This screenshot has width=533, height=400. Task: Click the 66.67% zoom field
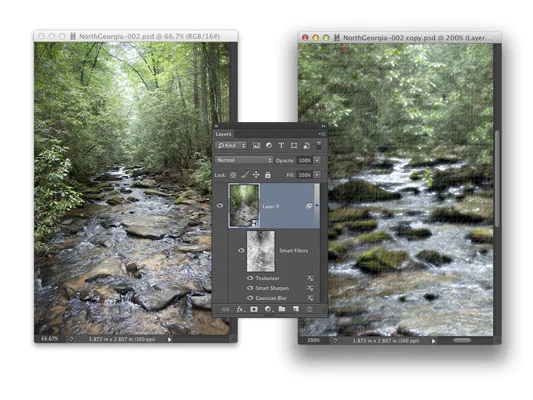[50, 339]
